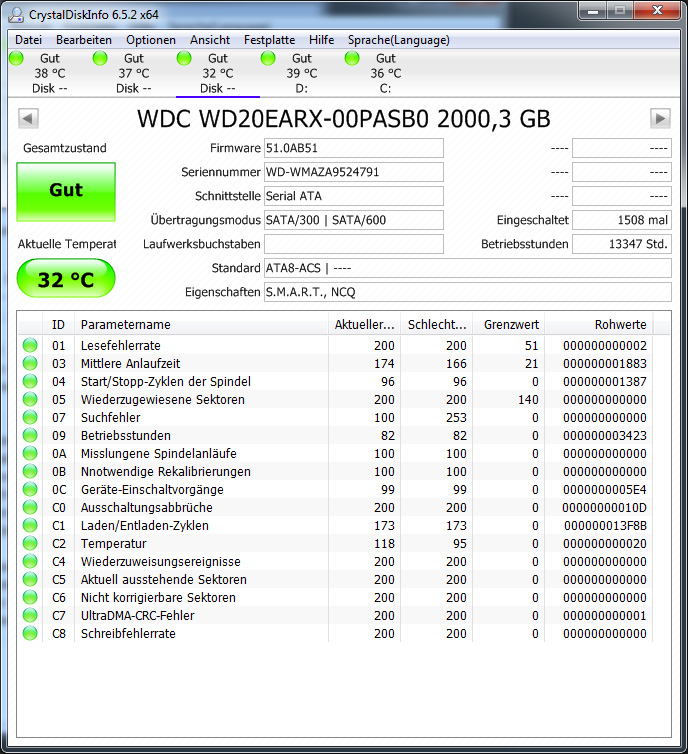This screenshot has width=688, height=754.
Task: Go to previous disk with left arrow
Action: click(28, 118)
